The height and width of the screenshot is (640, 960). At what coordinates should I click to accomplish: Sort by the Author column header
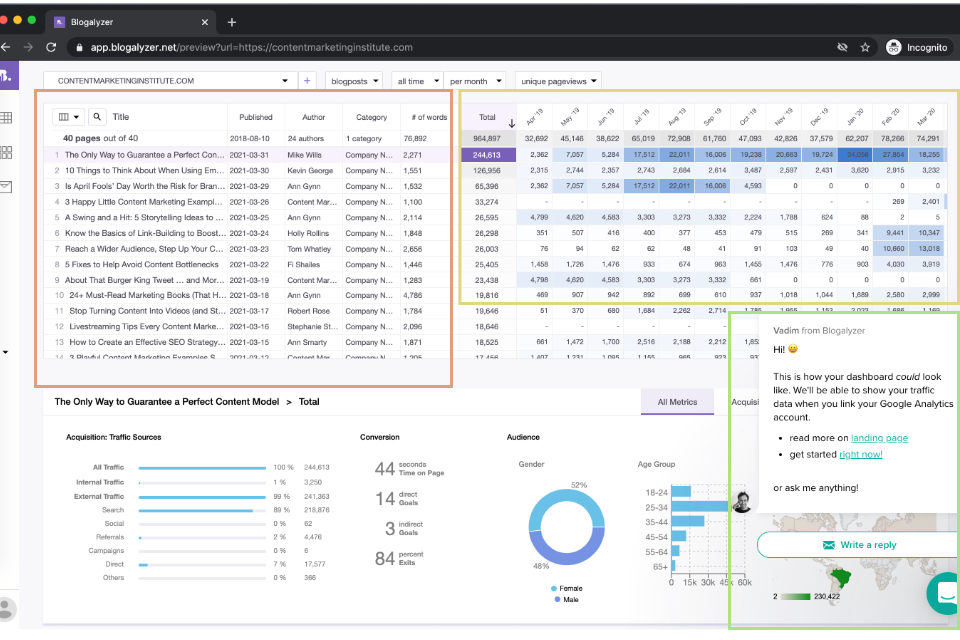tap(313, 117)
